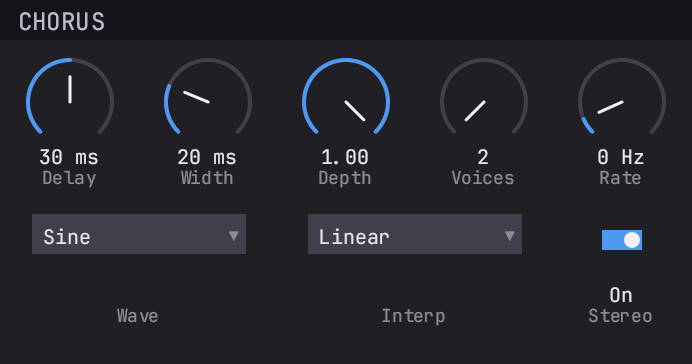
Task: Click the Stereo label text
Action: click(621, 316)
